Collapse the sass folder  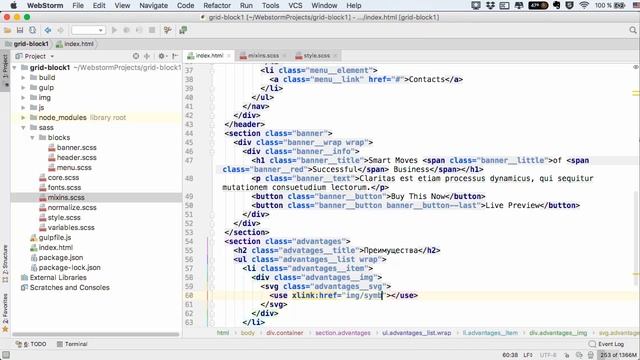23,127
